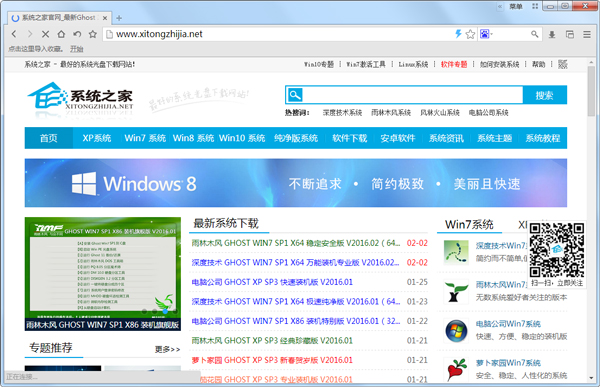The height and width of the screenshot is (387, 600).
Task: Open the 系统资讯 nav tab
Action: click(x=446, y=138)
